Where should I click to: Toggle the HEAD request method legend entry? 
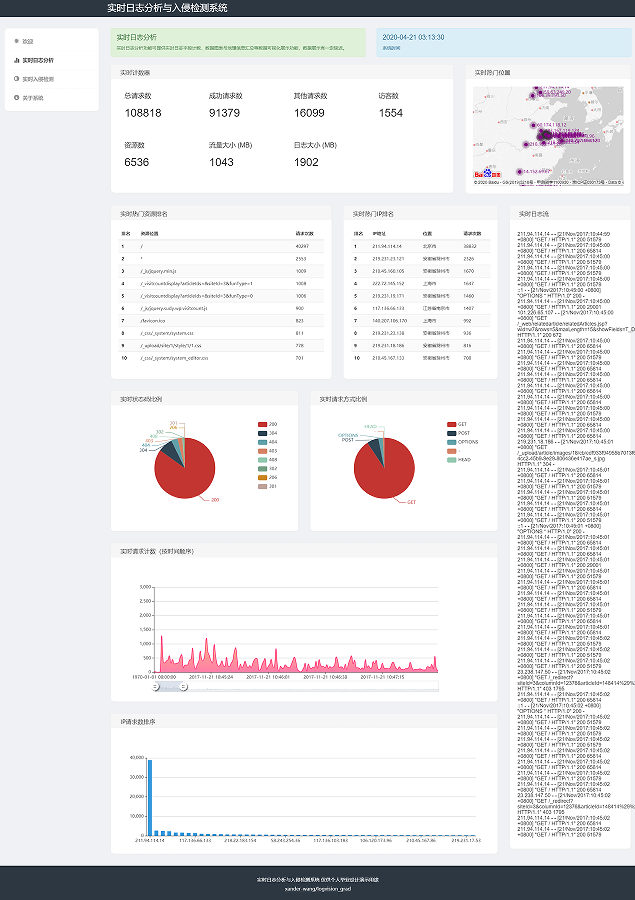[459, 460]
